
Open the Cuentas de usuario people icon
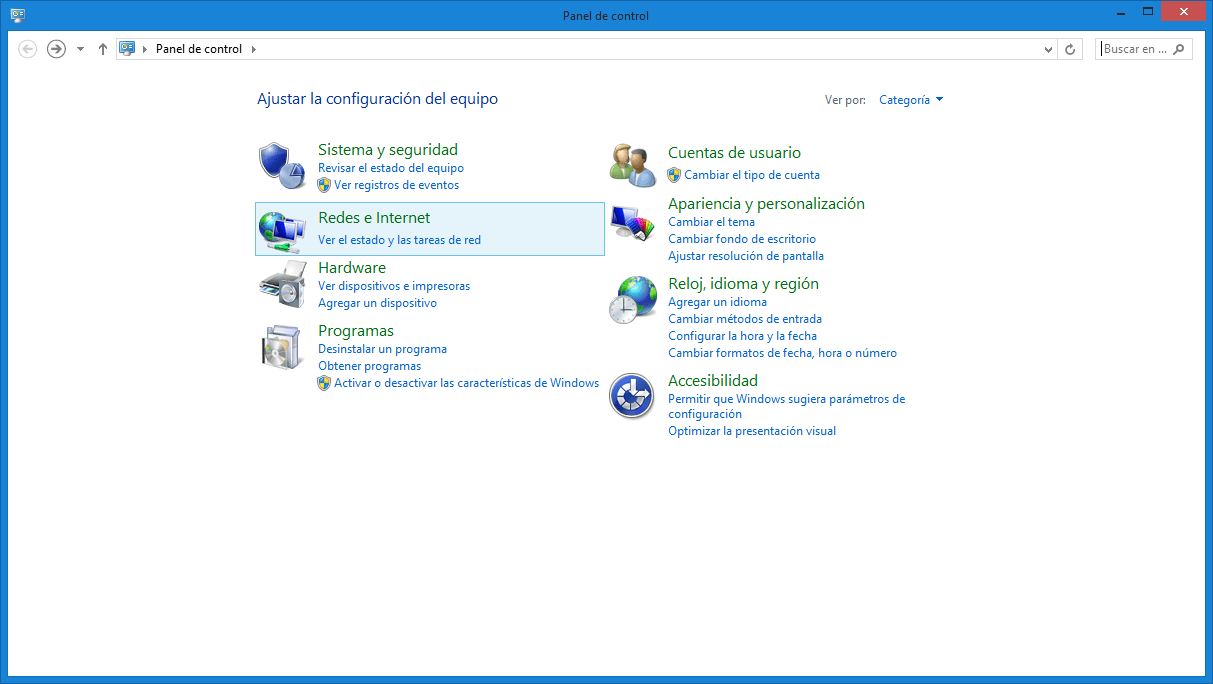point(632,165)
